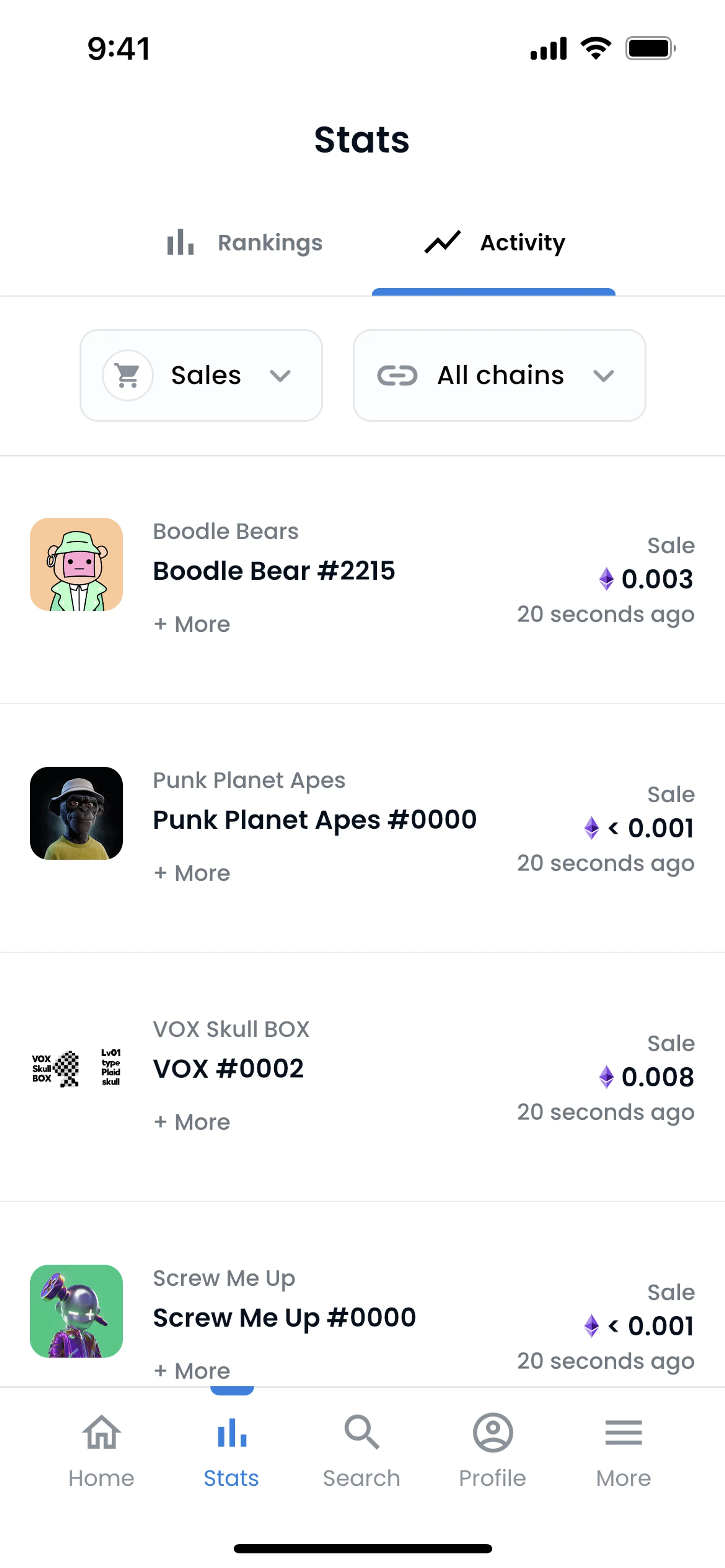Open the Boodle Bear #2215 thumbnail
Viewport: 725px width, 1568px height.
(x=76, y=564)
